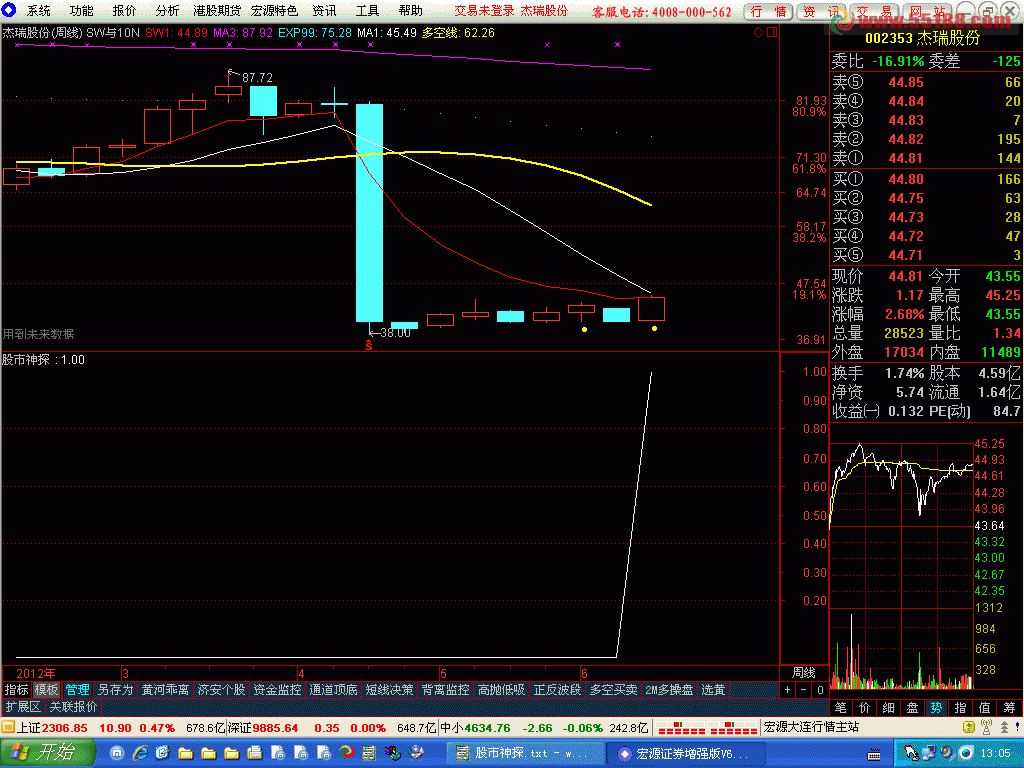Select the 济安个股 indicator tab

click(x=221, y=690)
